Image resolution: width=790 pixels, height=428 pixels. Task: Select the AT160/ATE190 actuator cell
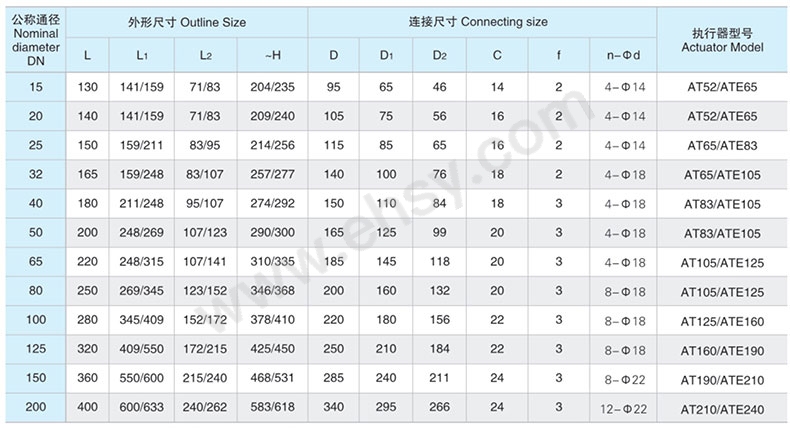point(721,350)
